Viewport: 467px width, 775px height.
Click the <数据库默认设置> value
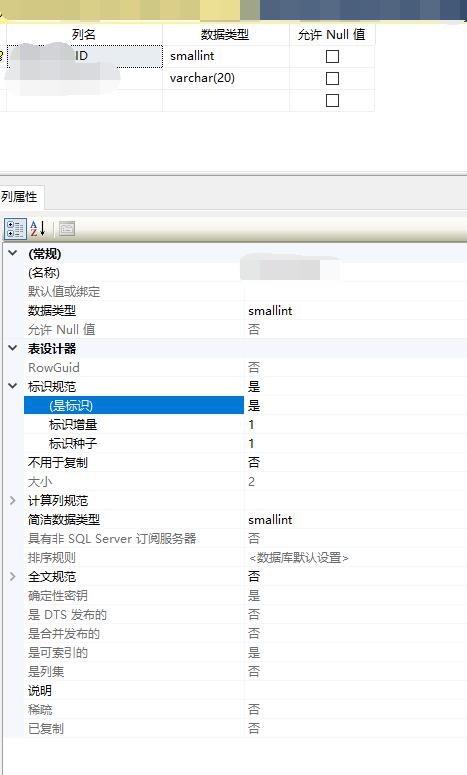point(298,558)
